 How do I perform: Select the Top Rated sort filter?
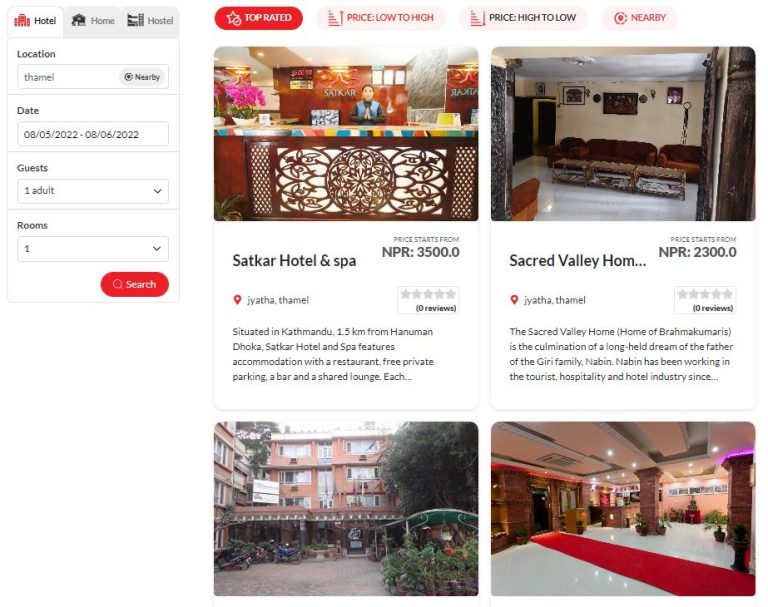click(259, 18)
